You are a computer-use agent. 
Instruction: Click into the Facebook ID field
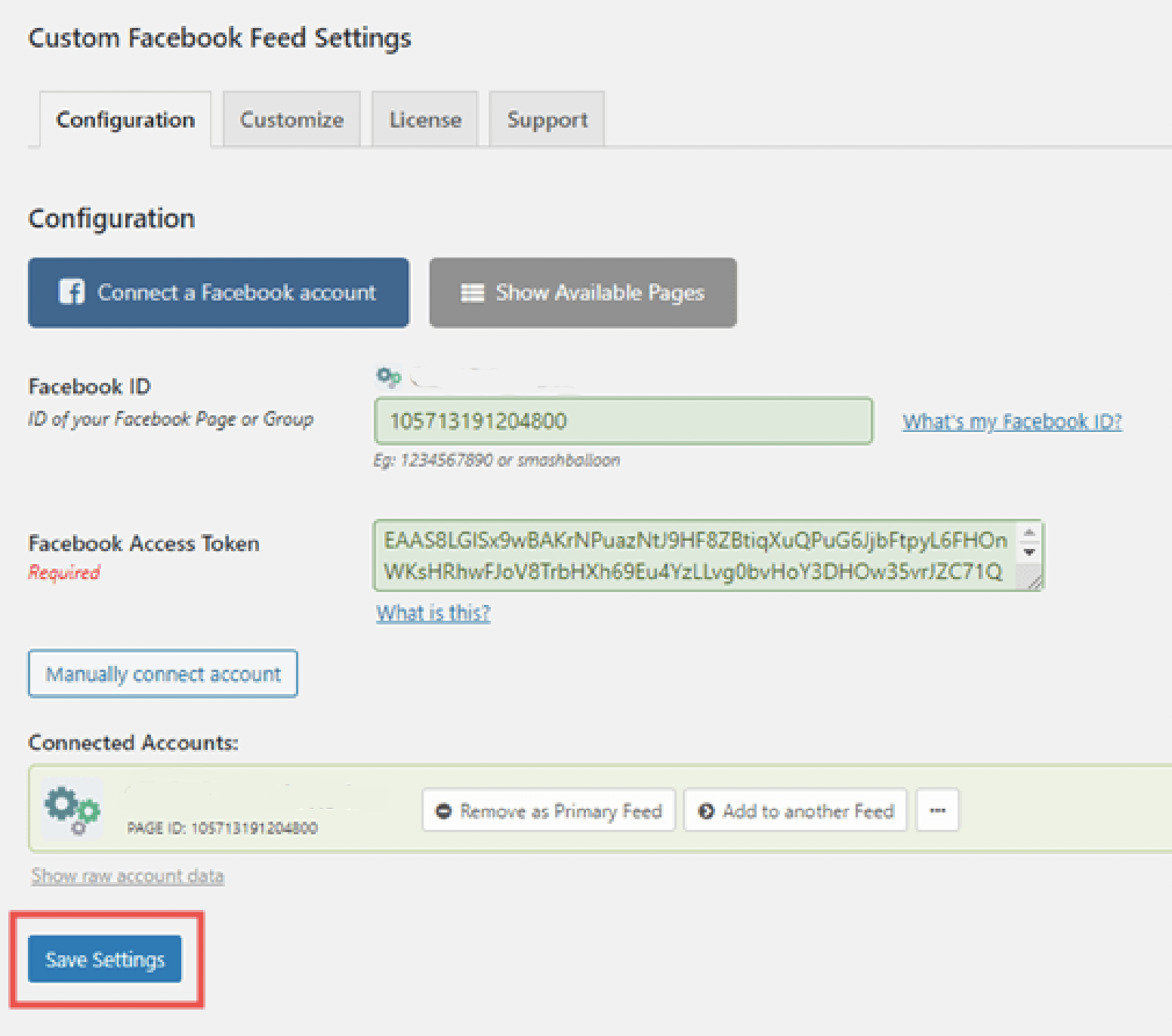click(623, 421)
